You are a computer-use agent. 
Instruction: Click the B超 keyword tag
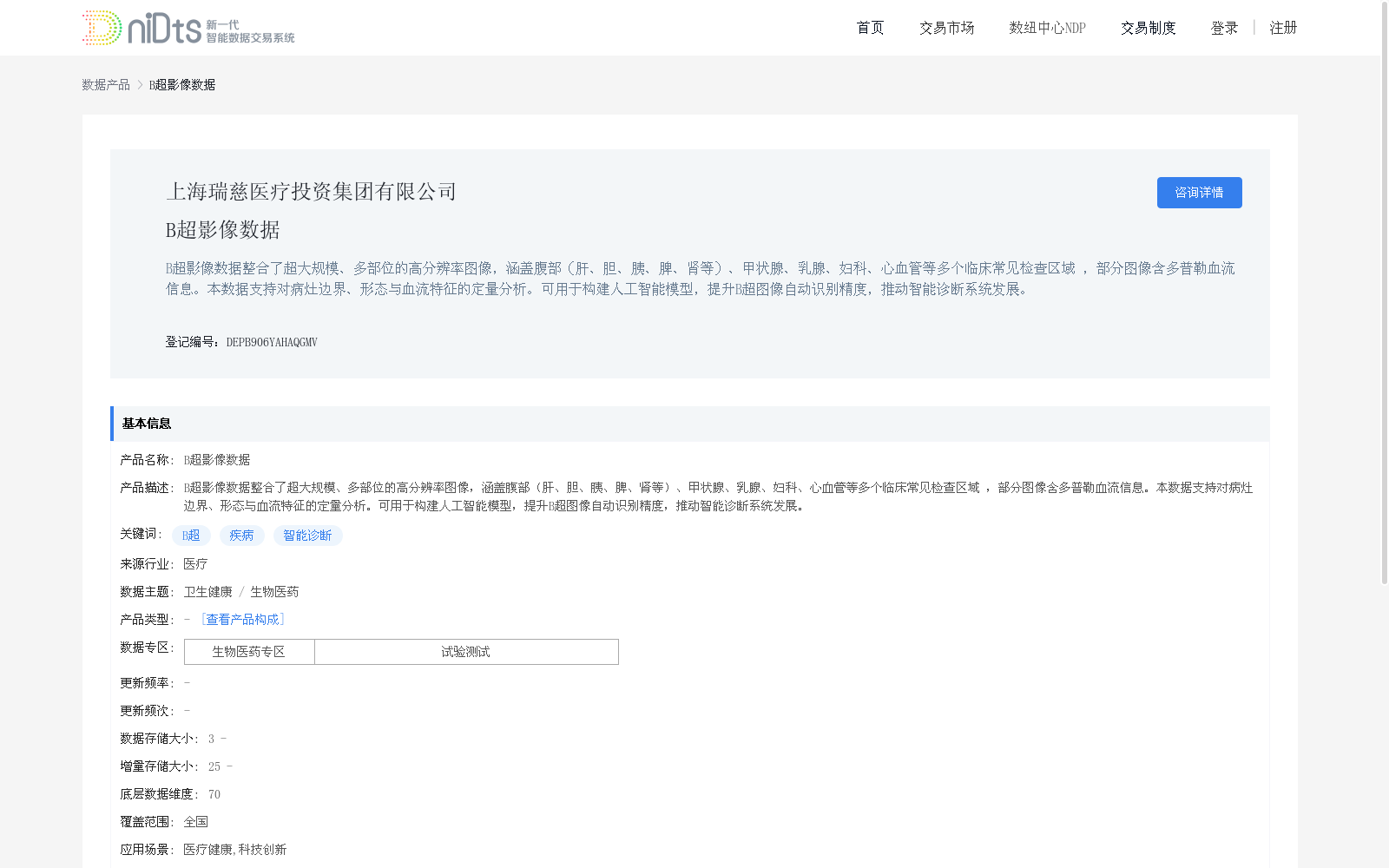[191, 536]
